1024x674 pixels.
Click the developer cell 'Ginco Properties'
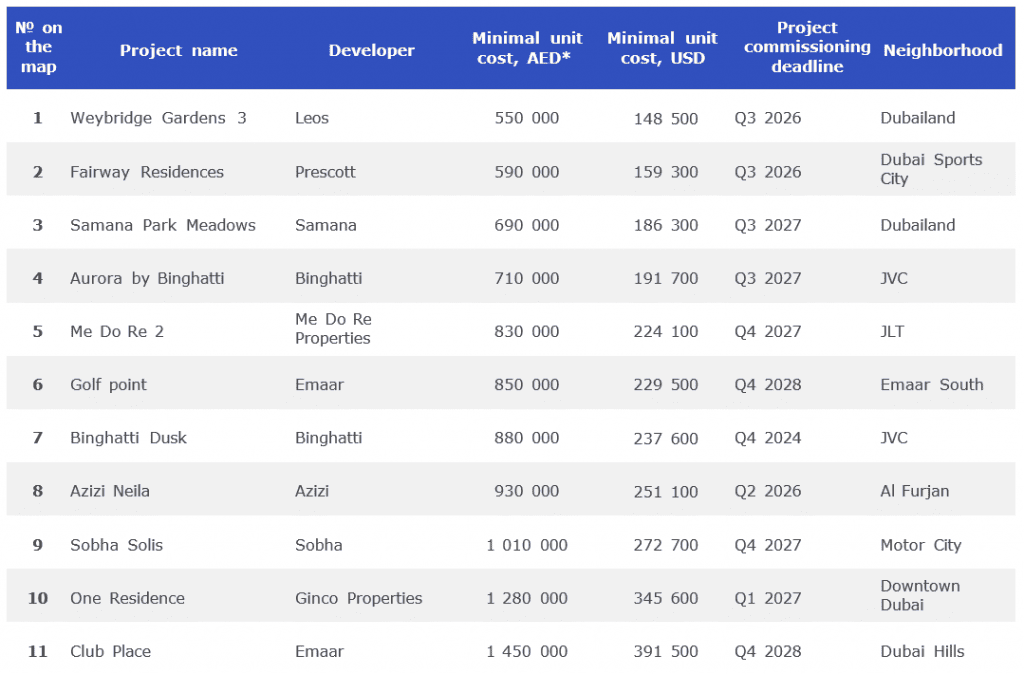pyautogui.click(x=359, y=598)
